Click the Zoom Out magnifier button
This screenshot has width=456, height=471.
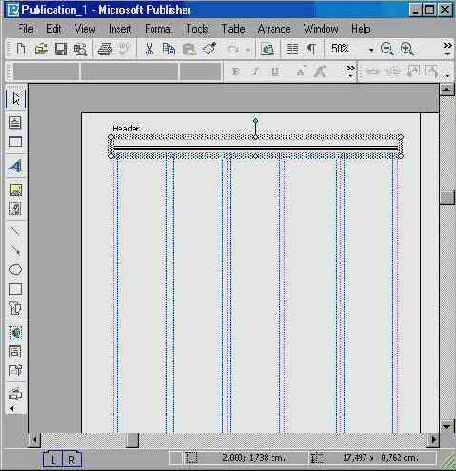[387, 49]
